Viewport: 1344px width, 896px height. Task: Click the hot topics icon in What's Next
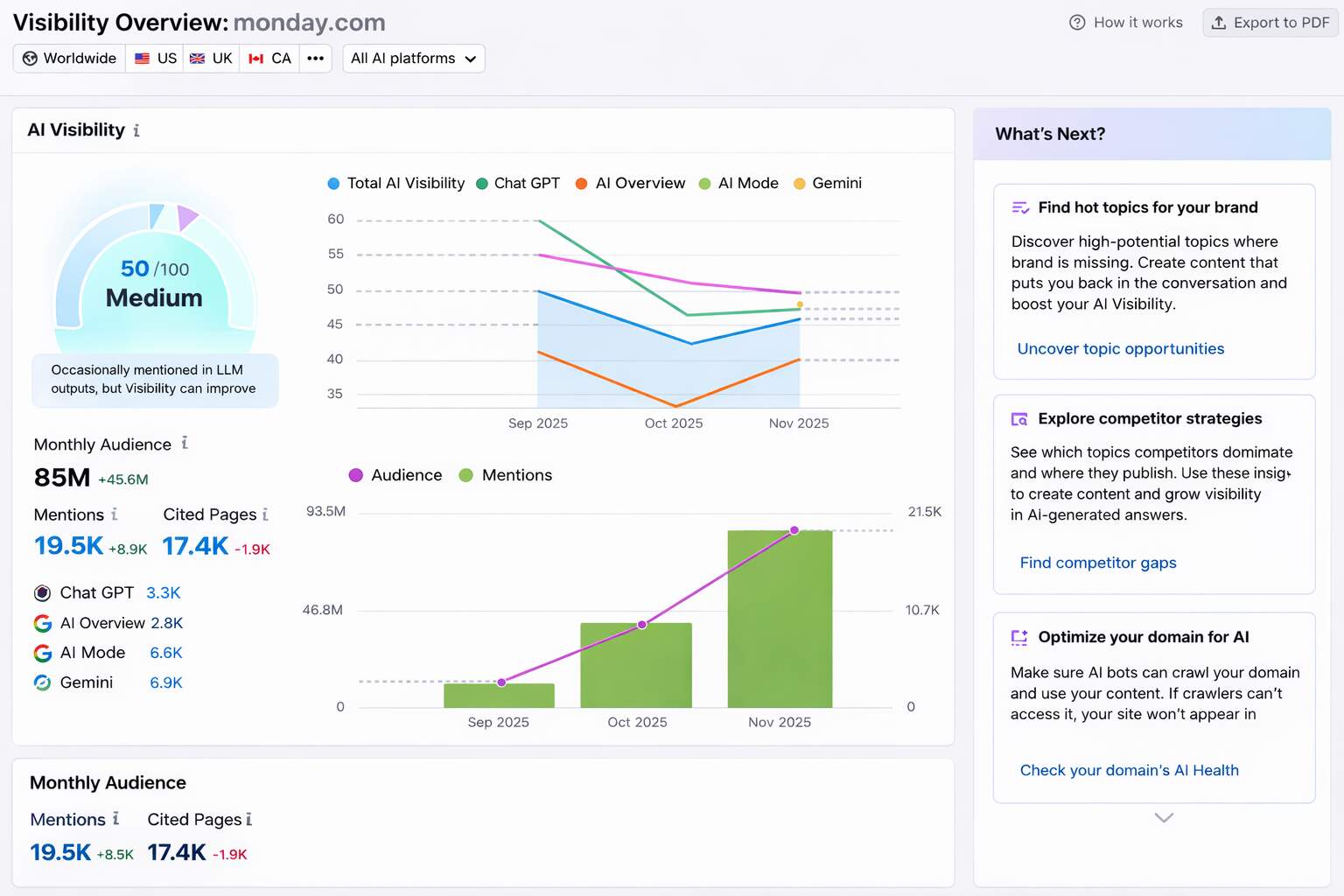[x=1019, y=207]
